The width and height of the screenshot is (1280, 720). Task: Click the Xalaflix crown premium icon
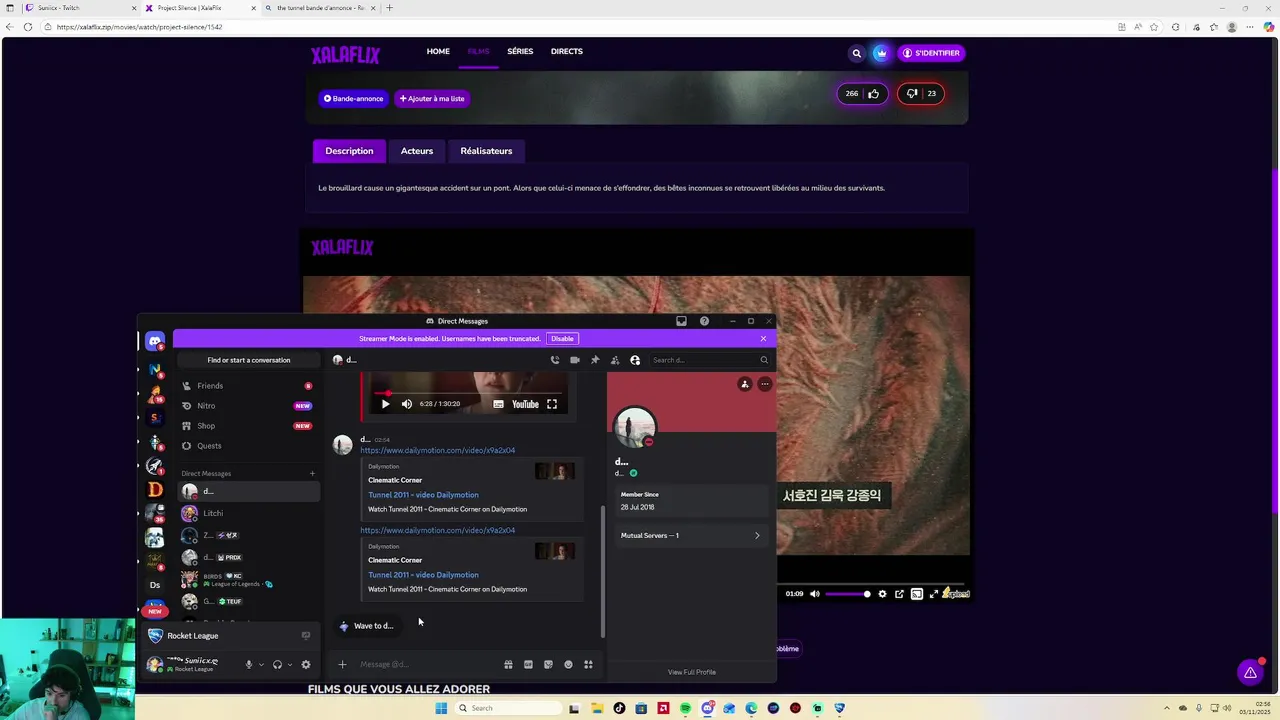coord(880,53)
